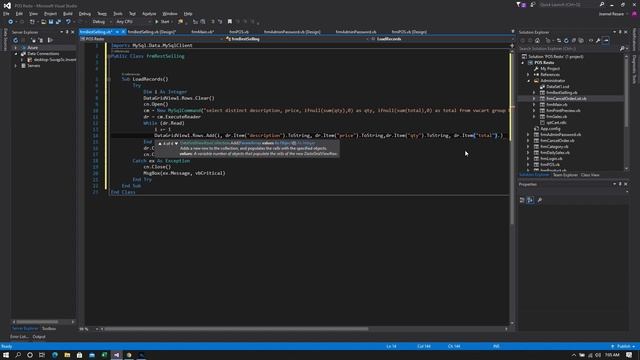This screenshot has height=360, width=640.
Task: Open the Build menu
Action: click(x=68, y=13)
